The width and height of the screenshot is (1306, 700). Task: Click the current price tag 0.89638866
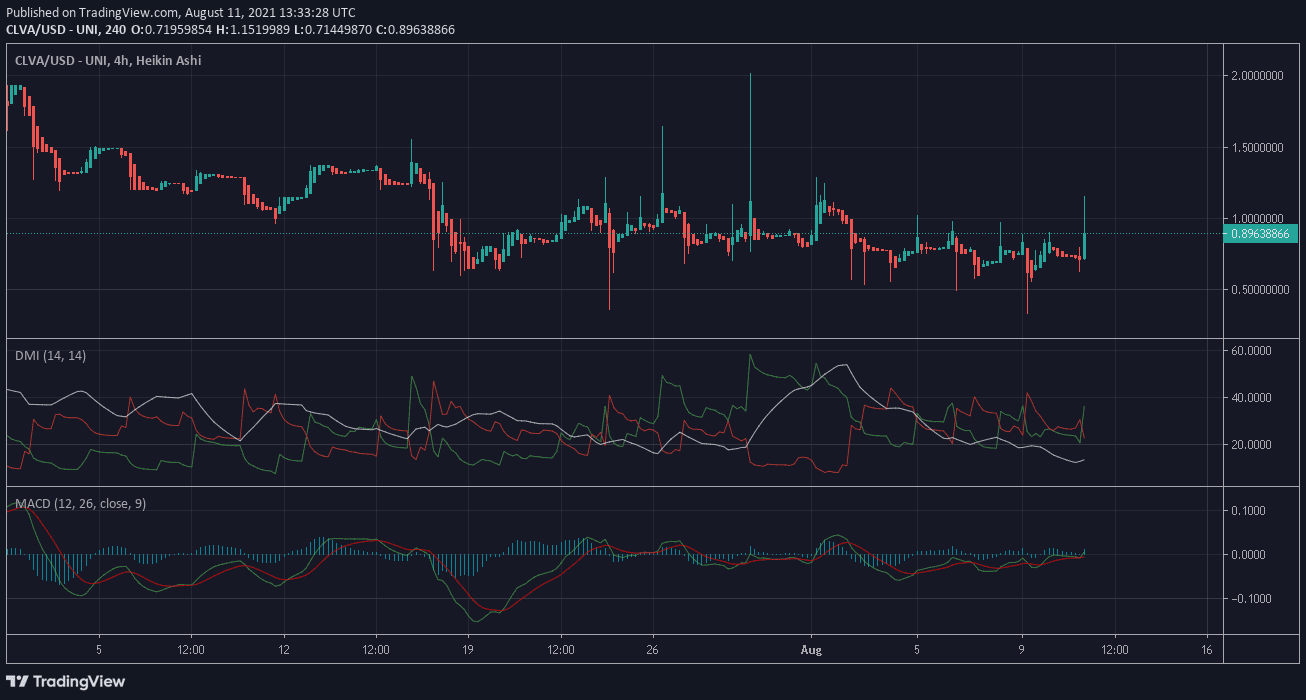pos(1261,233)
